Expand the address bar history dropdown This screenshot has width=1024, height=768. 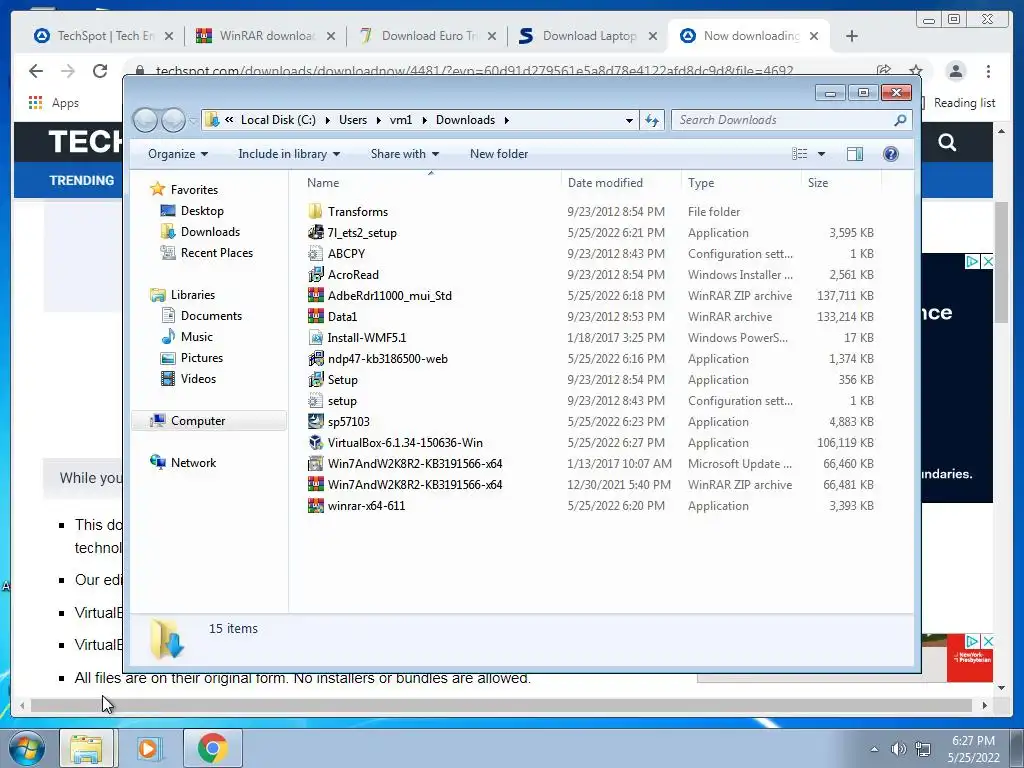click(x=629, y=120)
